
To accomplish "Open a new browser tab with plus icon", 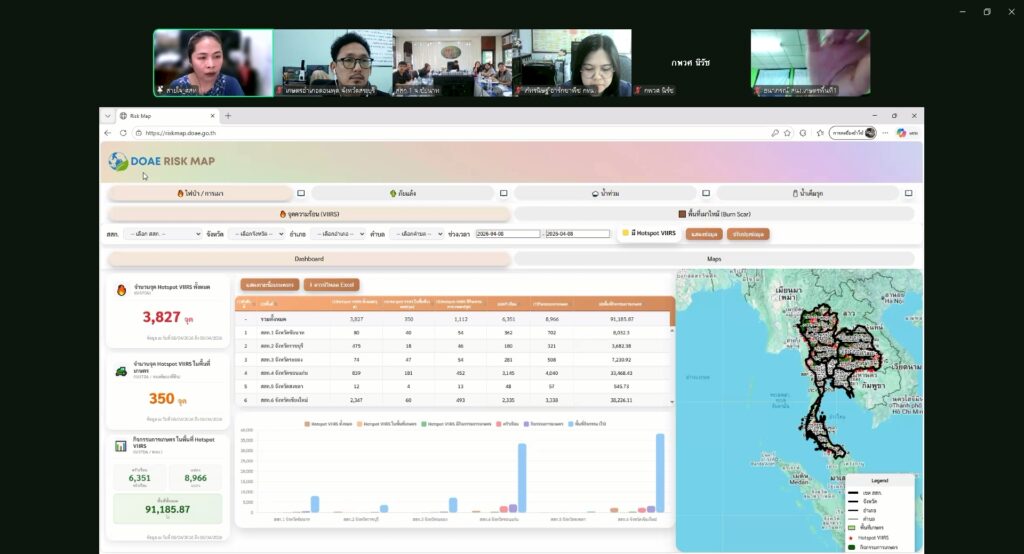I will point(228,116).
